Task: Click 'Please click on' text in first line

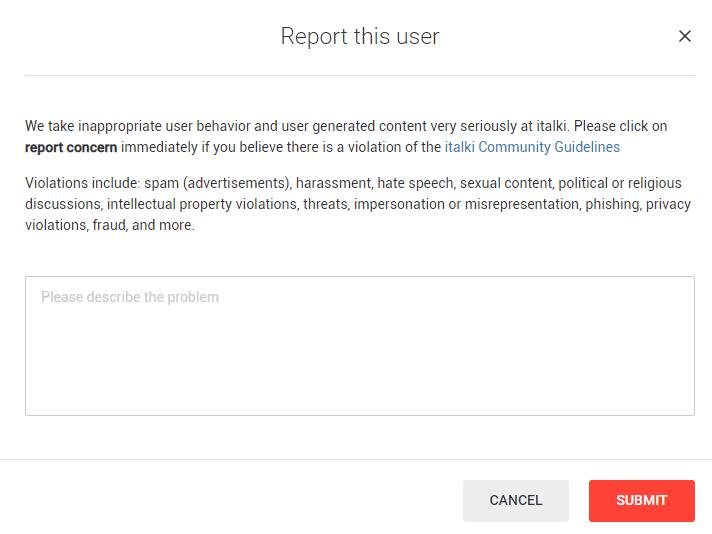Action: [620, 126]
